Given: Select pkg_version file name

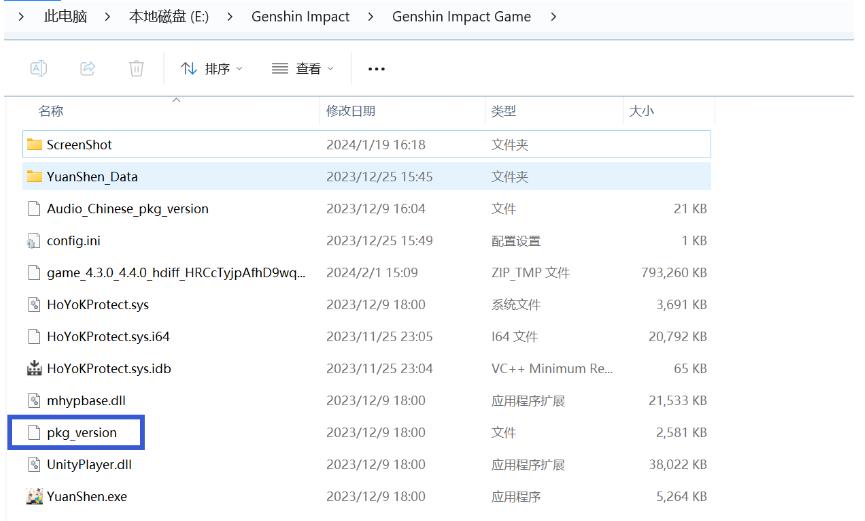Looking at the screenshot, I should click(82, 433).
